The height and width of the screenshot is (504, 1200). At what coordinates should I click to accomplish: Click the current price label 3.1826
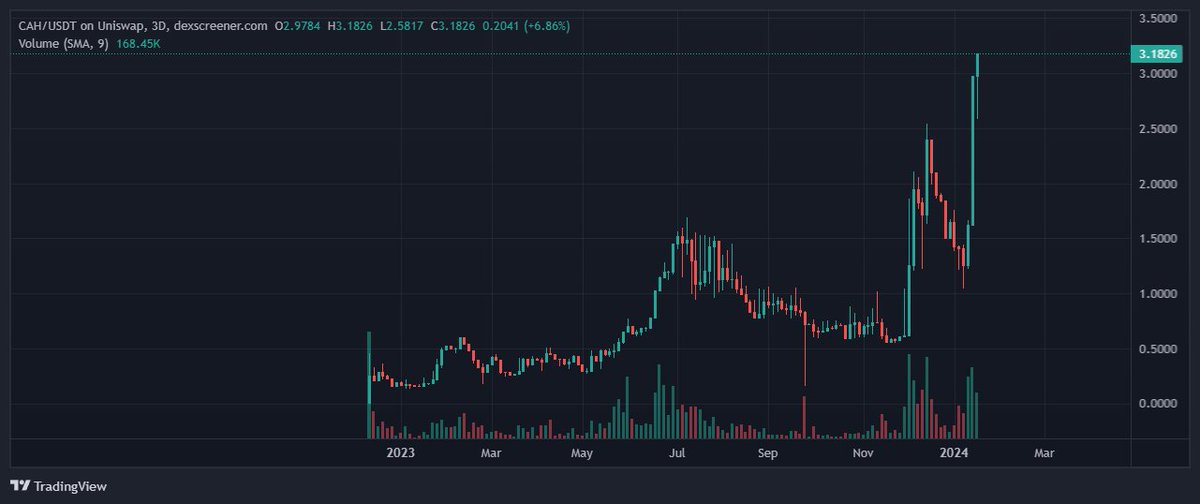[1156, 53]
